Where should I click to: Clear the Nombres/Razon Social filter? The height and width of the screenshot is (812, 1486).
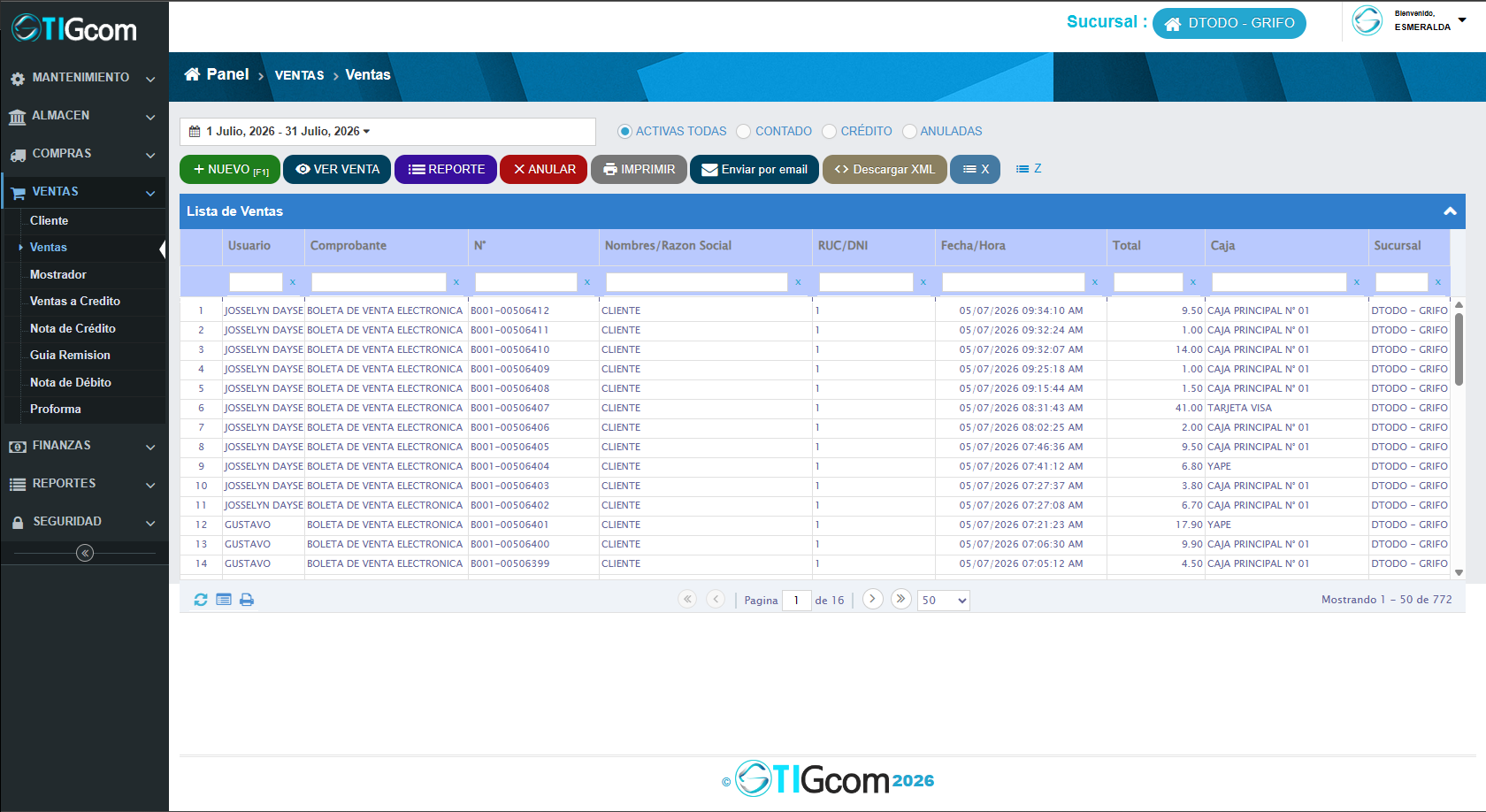click(x=798, y=282)
